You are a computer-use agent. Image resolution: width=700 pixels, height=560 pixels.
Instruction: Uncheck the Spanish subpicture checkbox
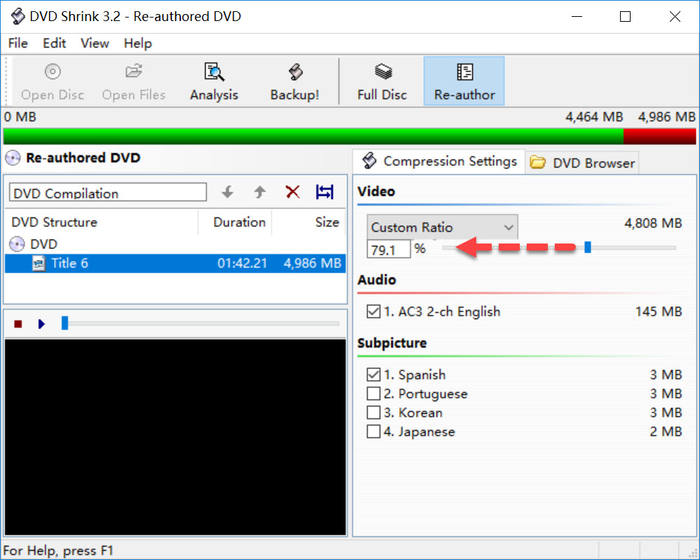[x=374, y=375]
